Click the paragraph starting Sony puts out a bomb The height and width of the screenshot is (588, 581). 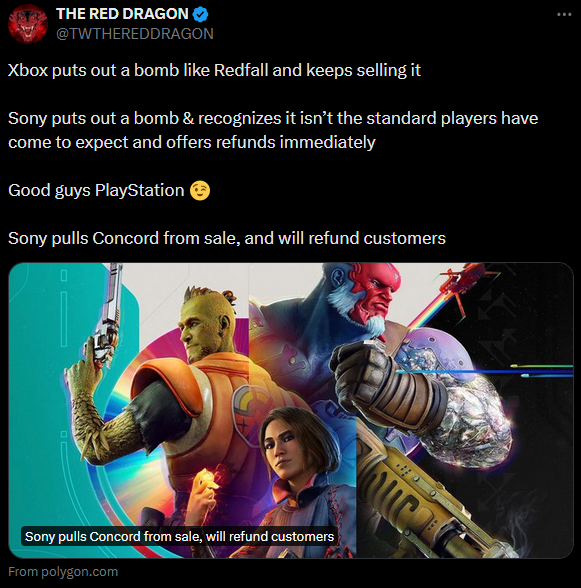[273, 130]
